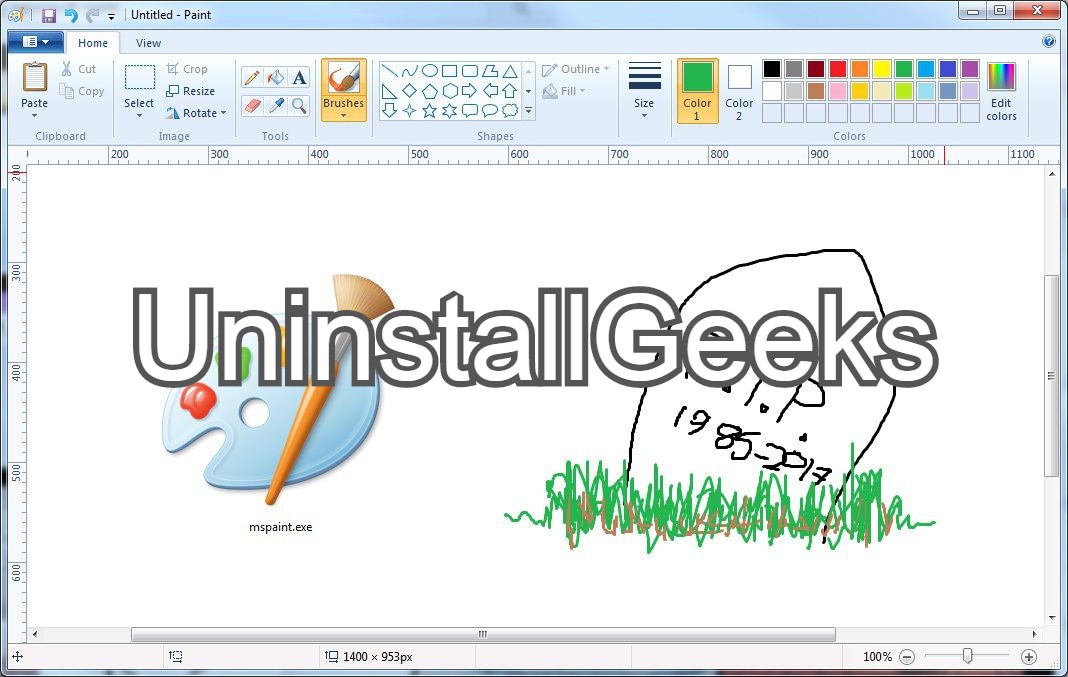Activate Color 2 background selector

pyautogui.click(x=739, y=91)
